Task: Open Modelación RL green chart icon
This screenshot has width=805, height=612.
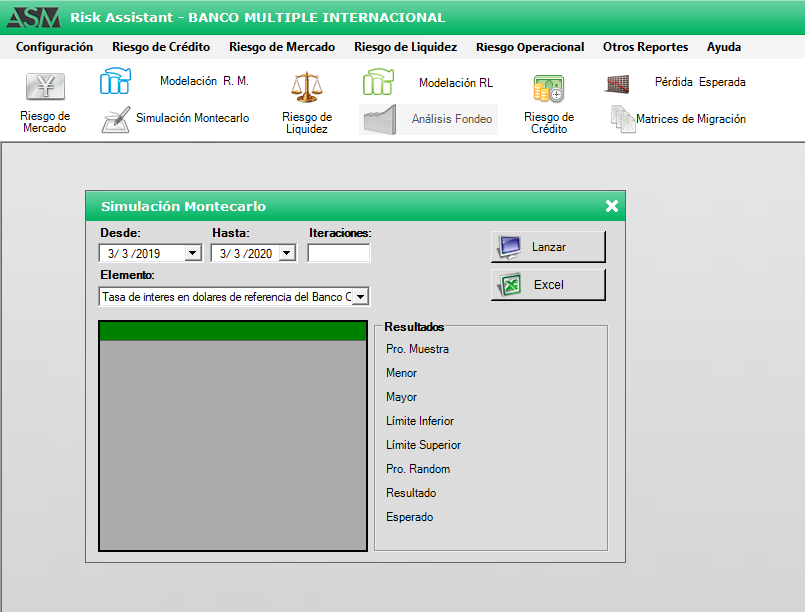Action: [x=378, y=82]
